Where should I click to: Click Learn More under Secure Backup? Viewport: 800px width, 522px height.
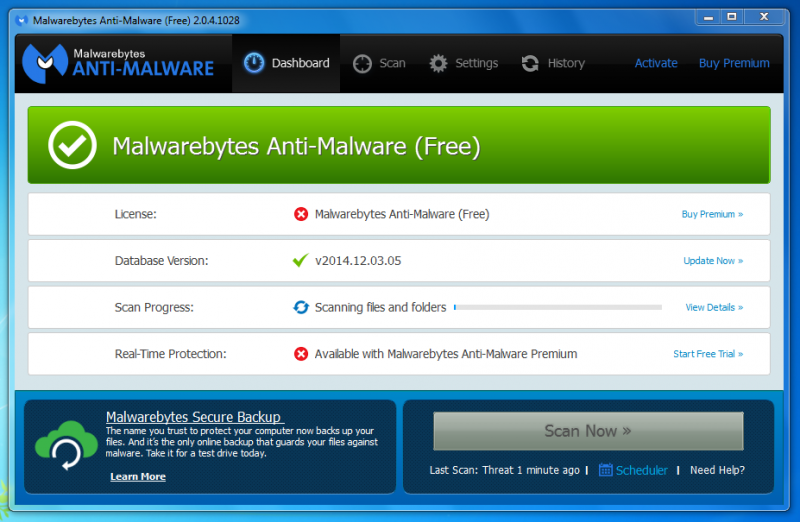click(x=138, y=477)
